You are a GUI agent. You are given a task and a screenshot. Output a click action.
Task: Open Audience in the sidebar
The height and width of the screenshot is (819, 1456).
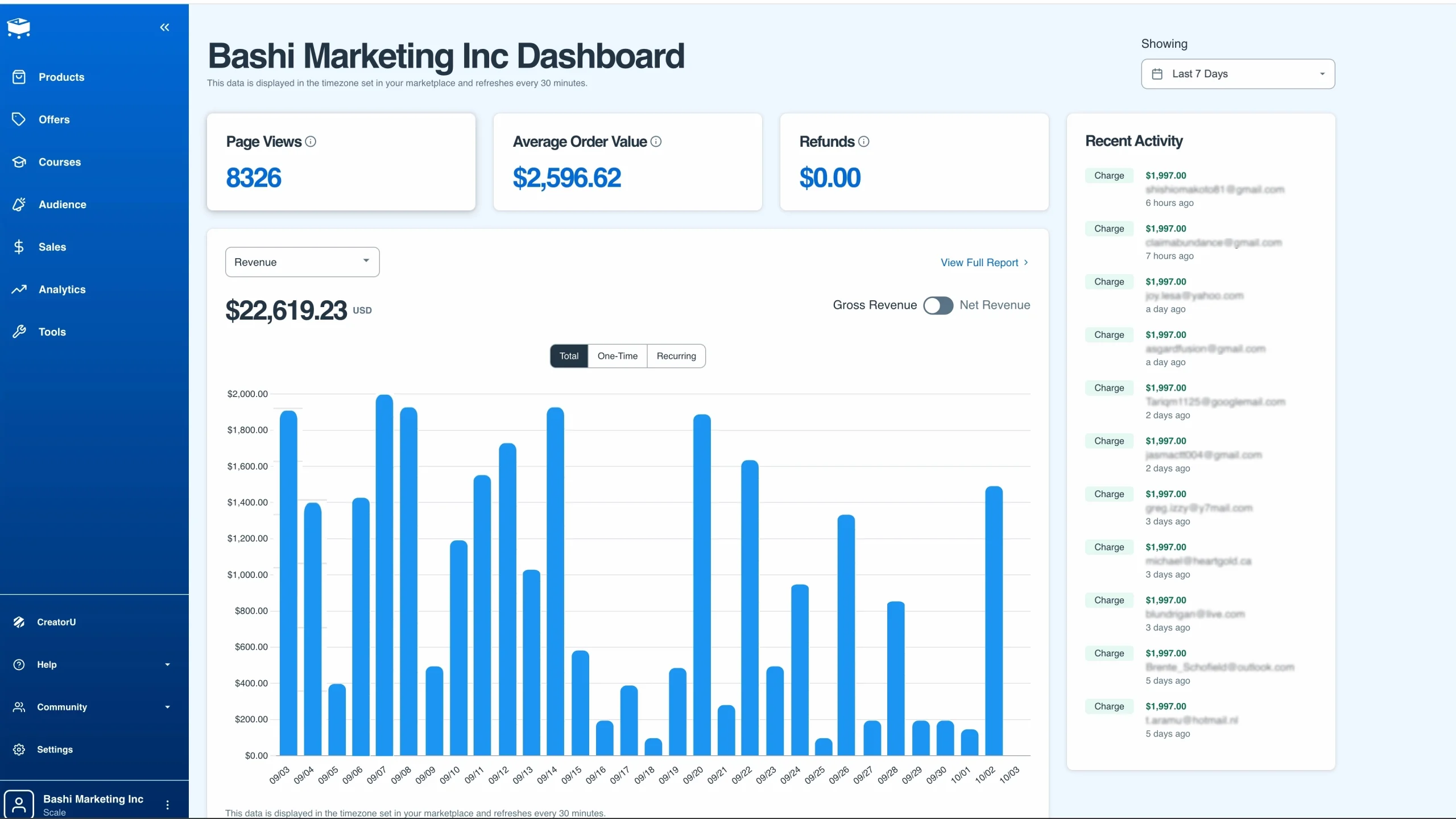63,204
